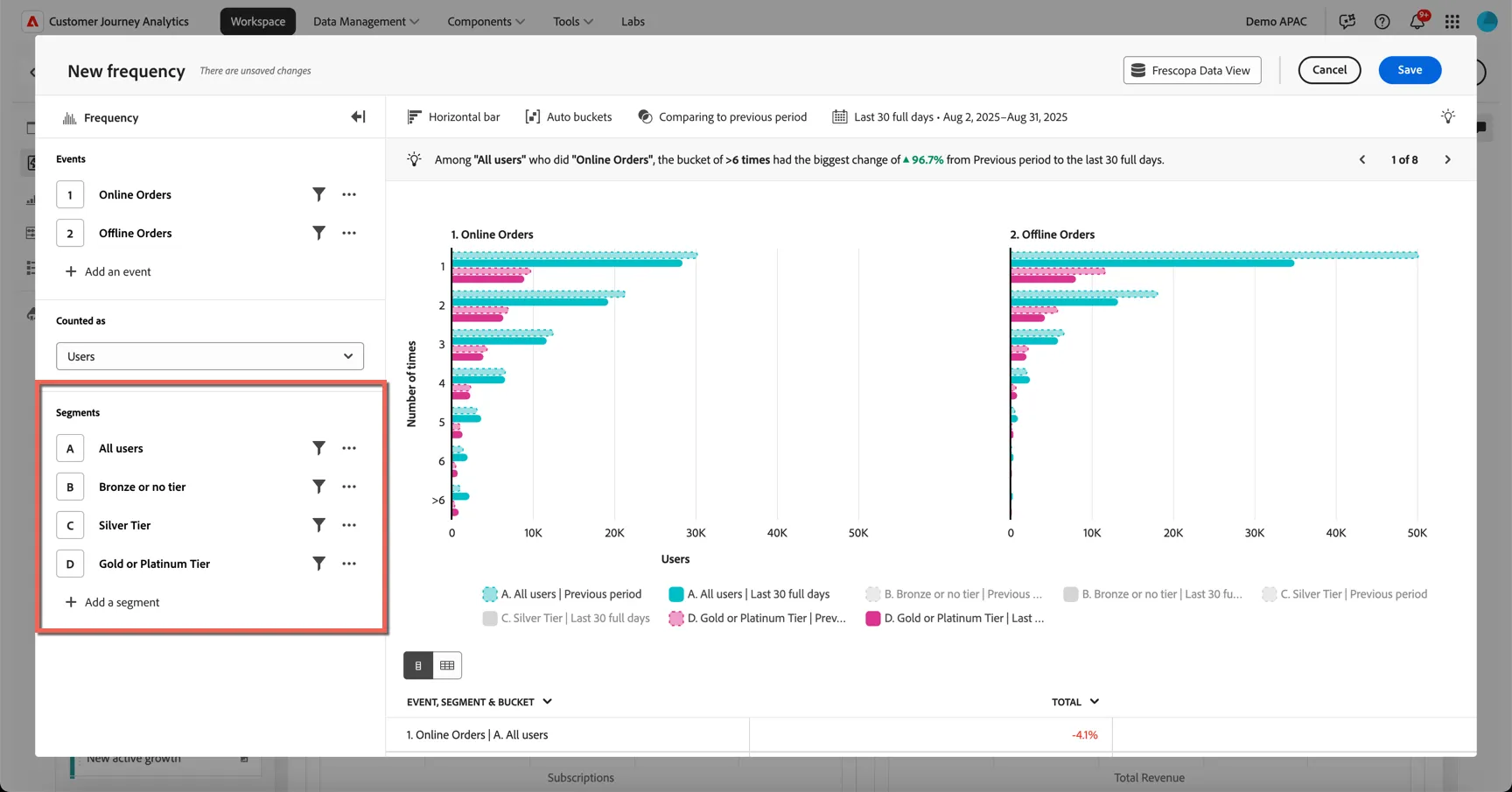Expand the Tools menu
This screenshot has width=1512, height=792.
(573, 21)
